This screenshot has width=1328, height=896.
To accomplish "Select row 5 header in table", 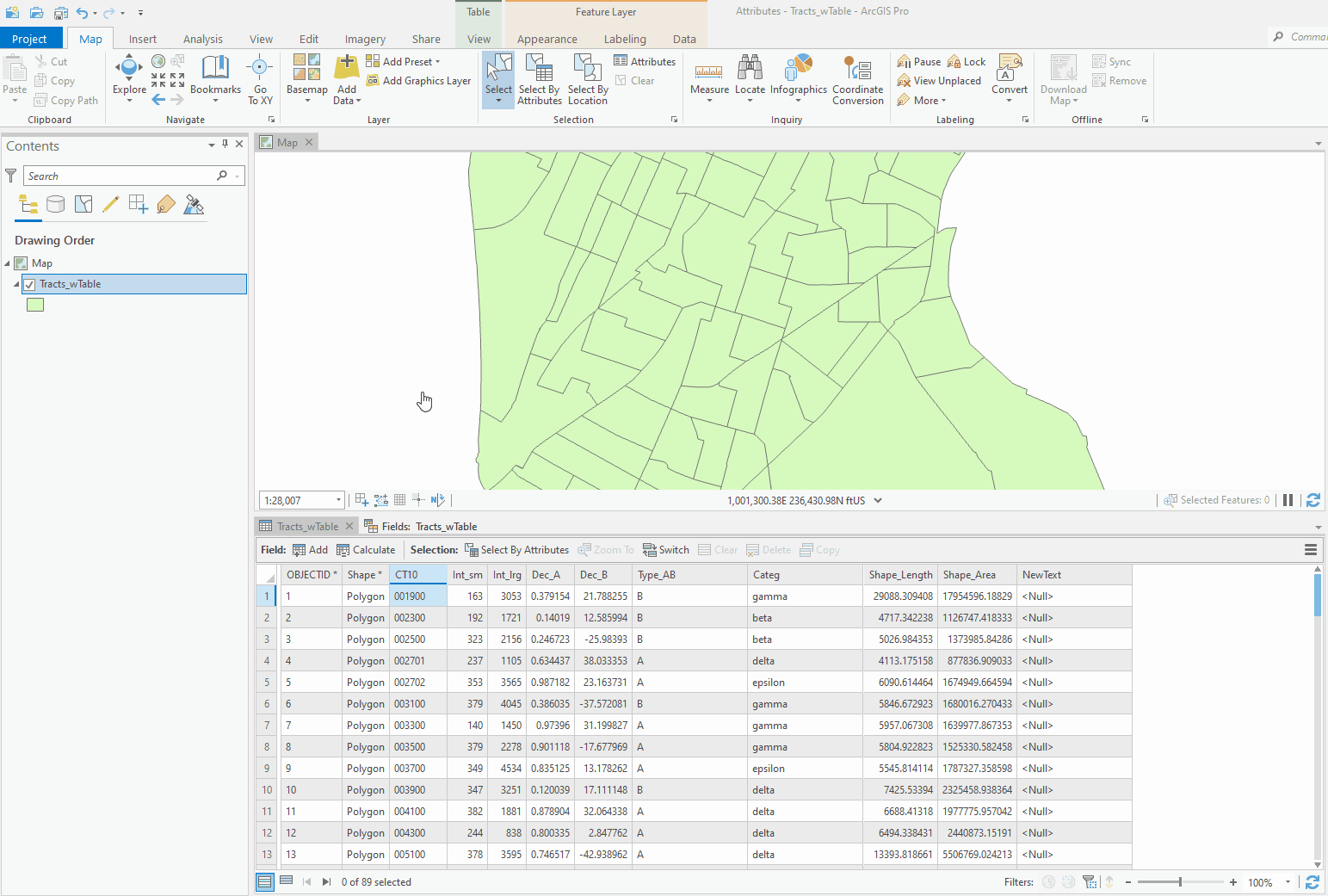I will tap(267, 683).
